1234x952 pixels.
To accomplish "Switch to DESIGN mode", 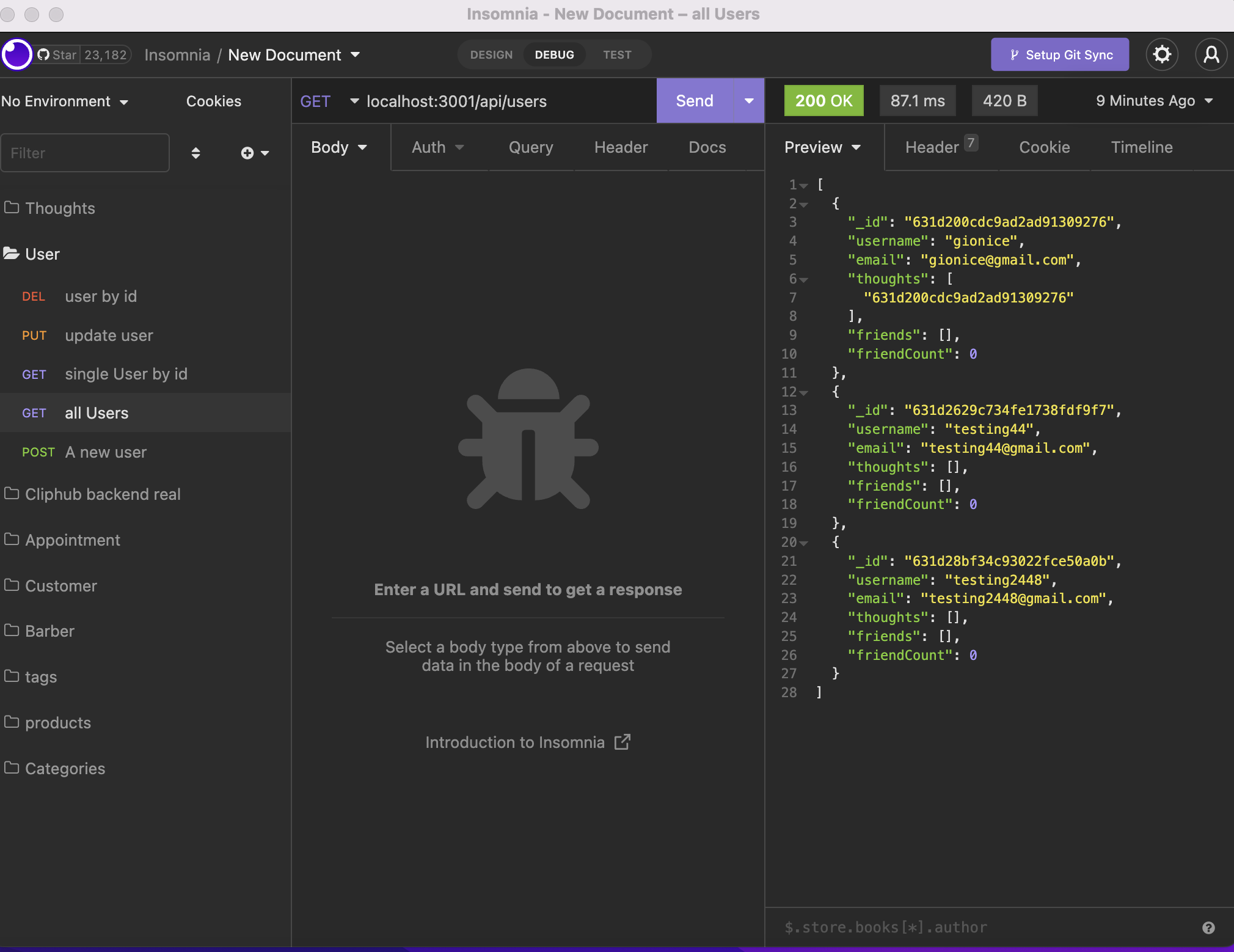I will [x=491, y=55].
